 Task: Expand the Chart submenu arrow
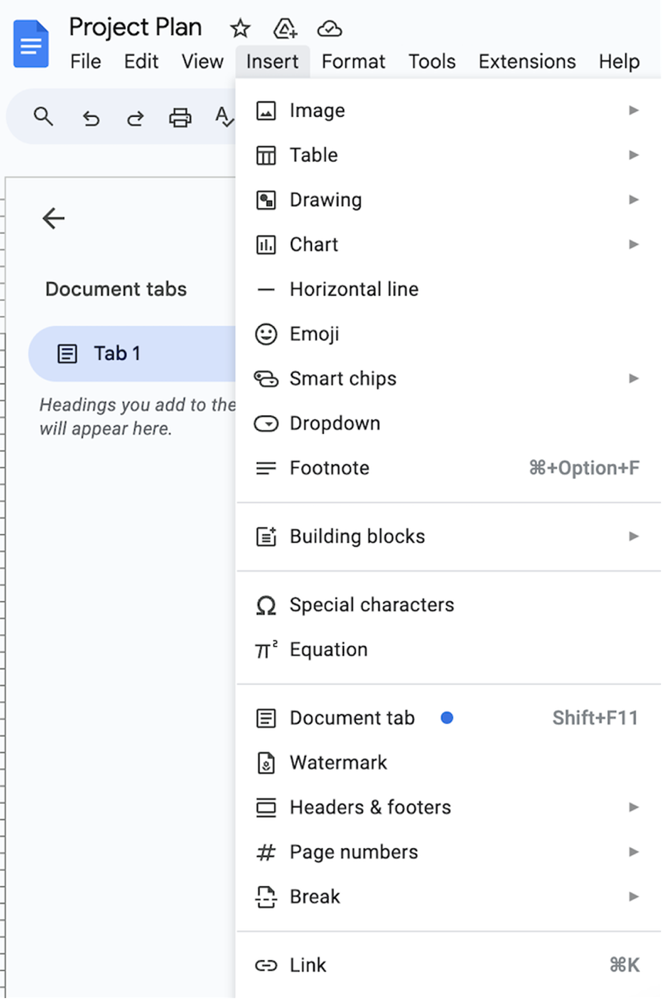pyautogui.click(x=633, y=244)
